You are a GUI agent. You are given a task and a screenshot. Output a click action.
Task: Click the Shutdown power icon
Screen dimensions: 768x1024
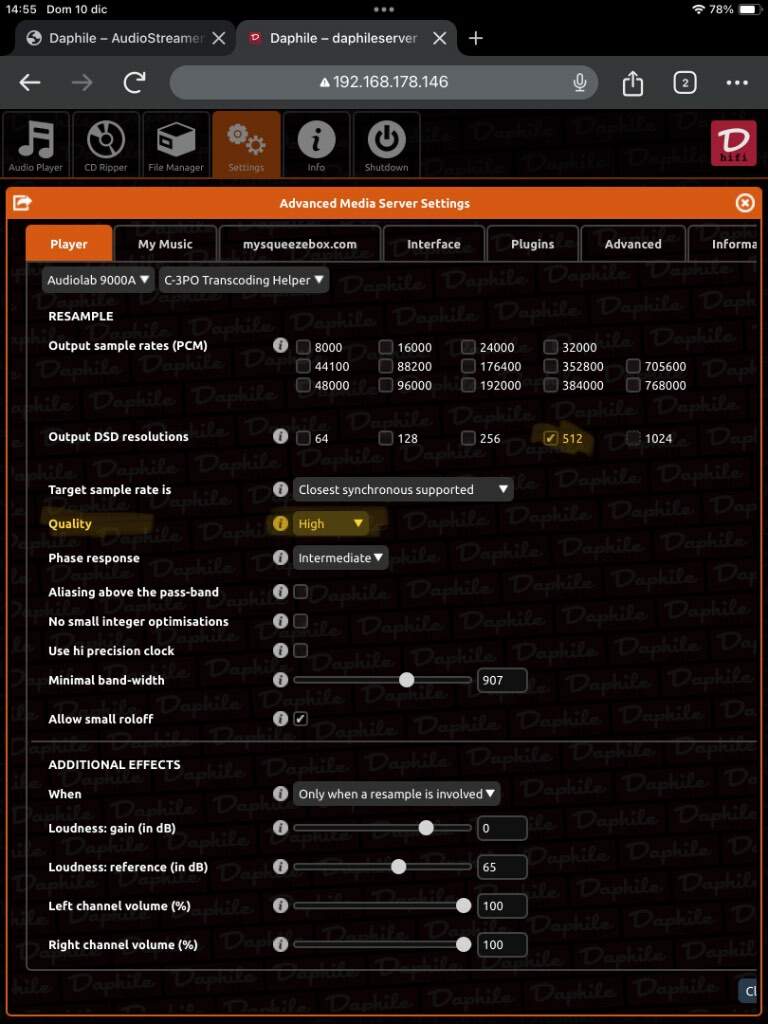click(386, 144)
